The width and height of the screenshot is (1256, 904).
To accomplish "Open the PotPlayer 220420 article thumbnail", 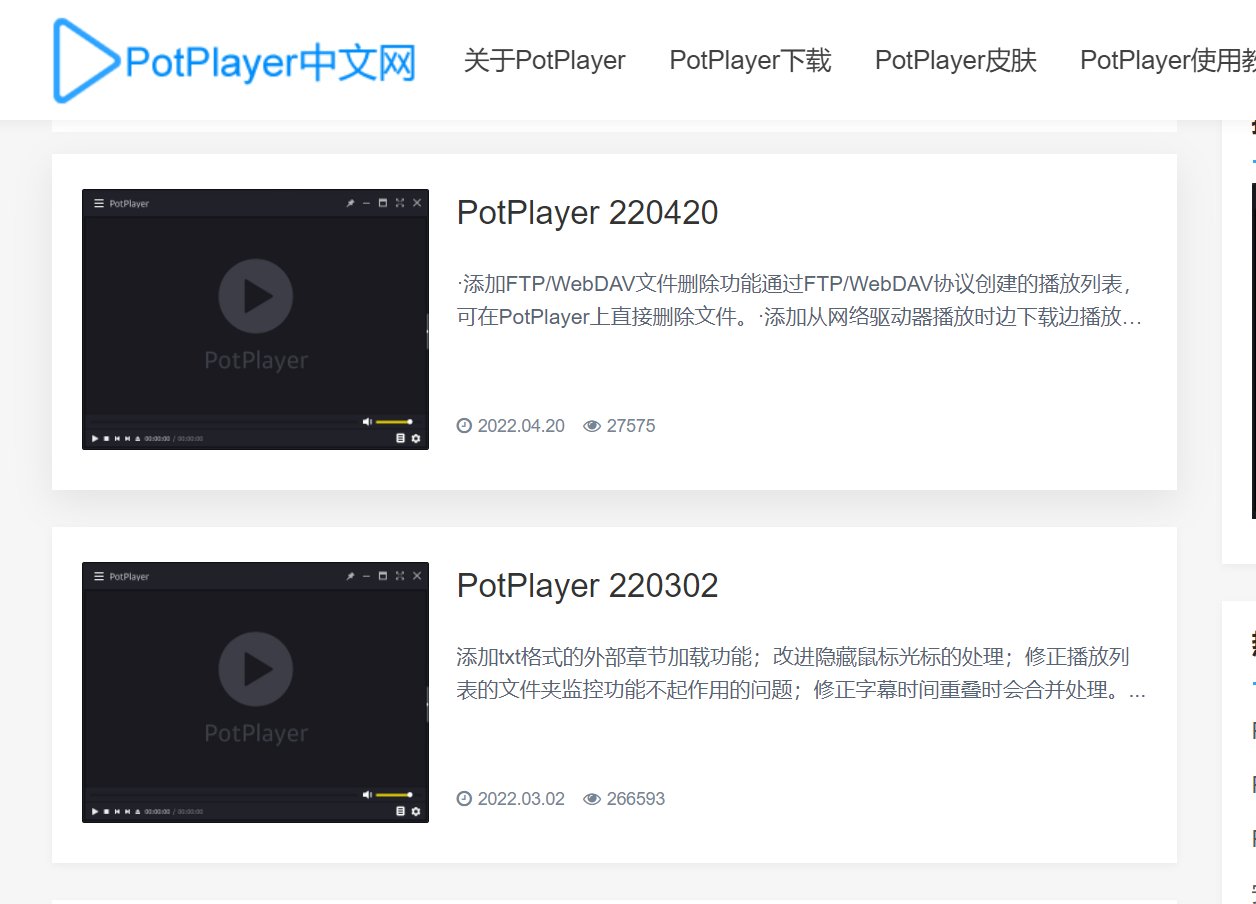I will pos(255,319).
